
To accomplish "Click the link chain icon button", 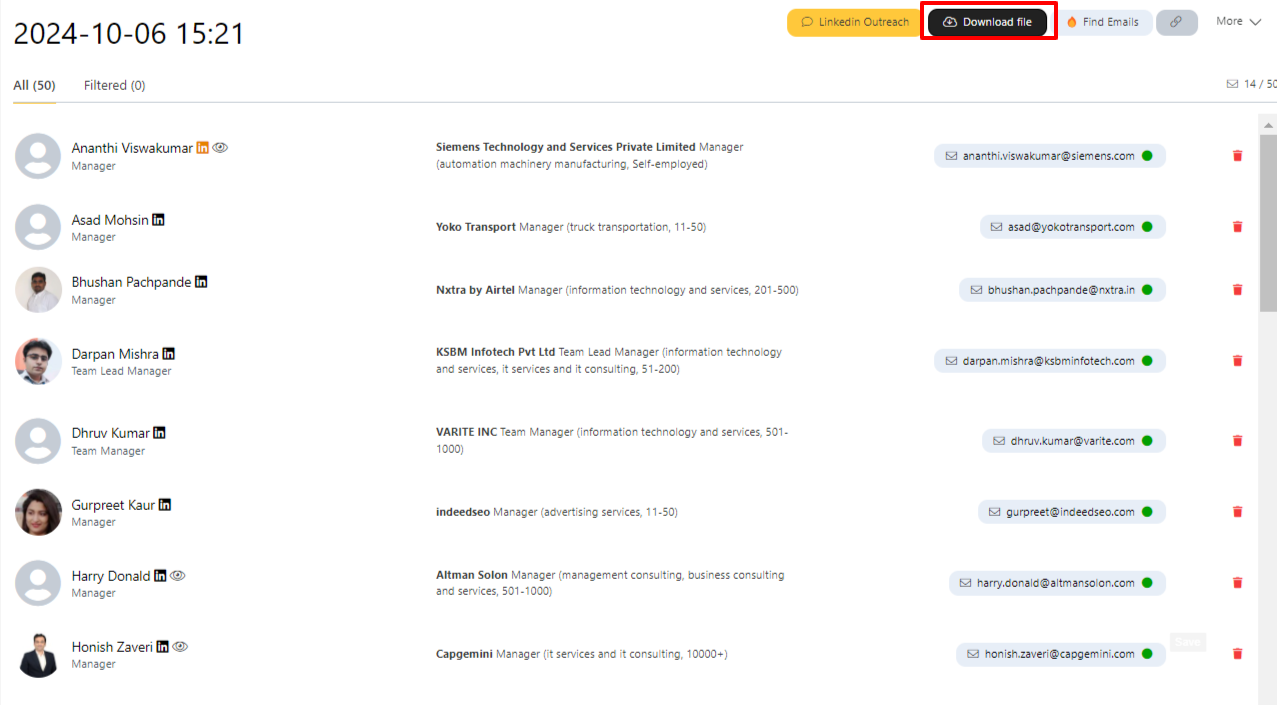I will click(1177, 22).
